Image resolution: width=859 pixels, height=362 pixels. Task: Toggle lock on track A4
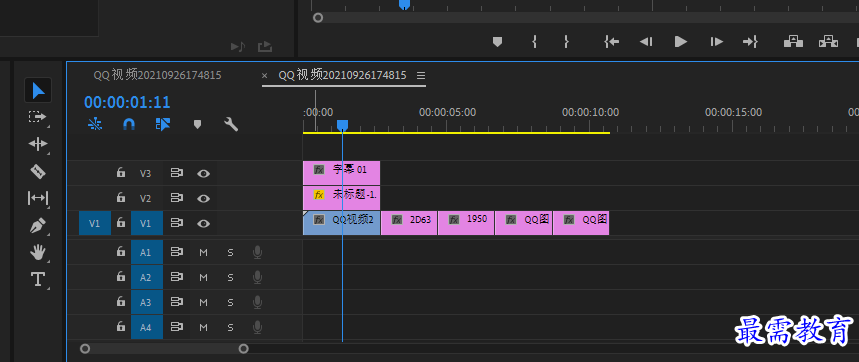(121, 327)
